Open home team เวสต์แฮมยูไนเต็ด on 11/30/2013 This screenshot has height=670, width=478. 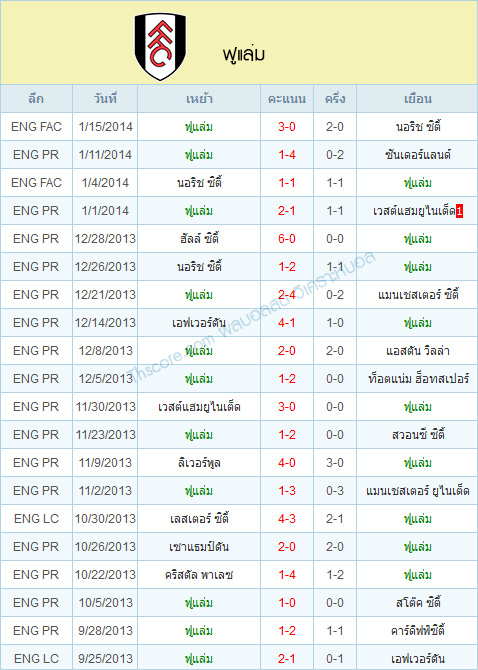pyautogui.click(x=199, y=407)
